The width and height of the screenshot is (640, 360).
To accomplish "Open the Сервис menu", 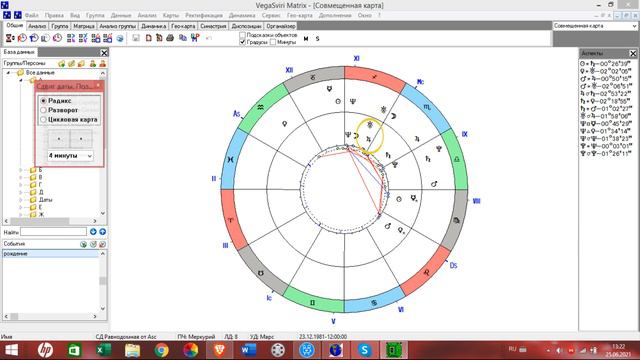I will point(271,15).
